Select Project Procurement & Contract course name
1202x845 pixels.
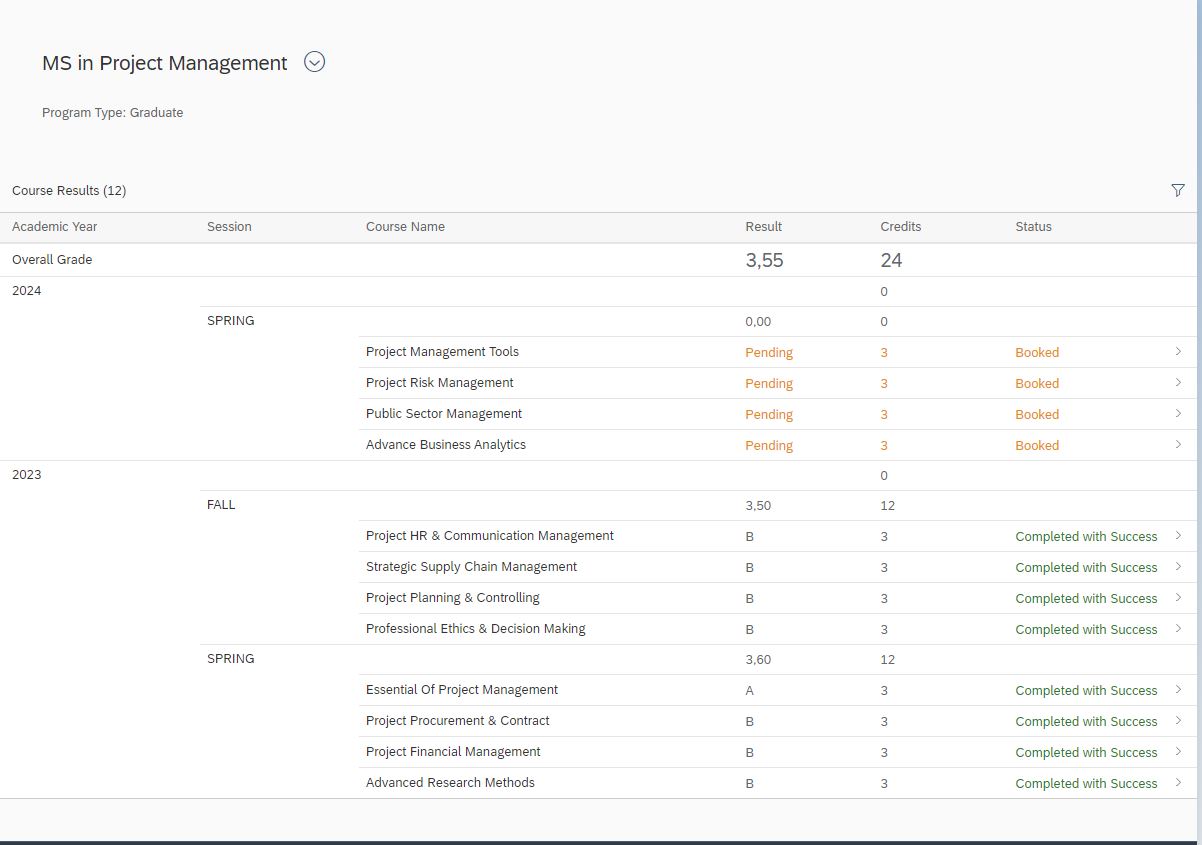tap(457, 721)
